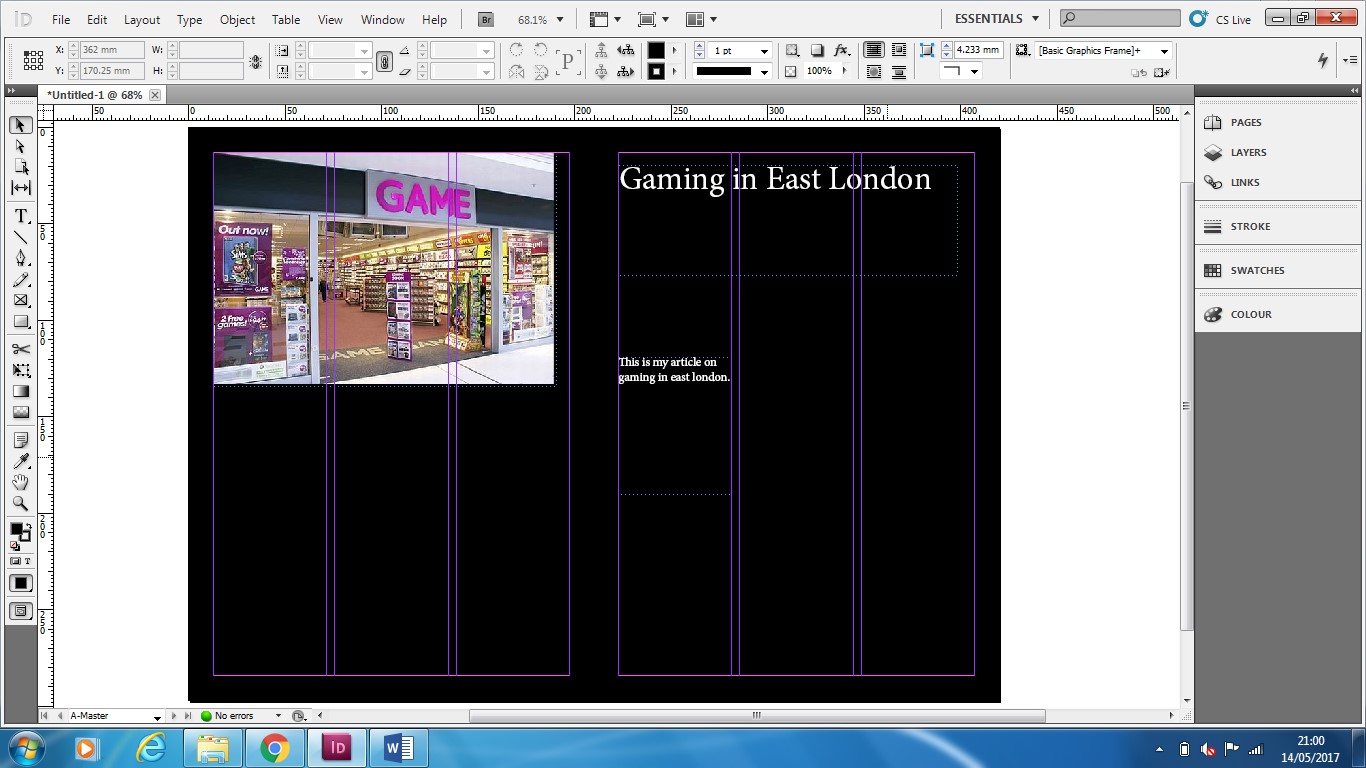1366x768 pixels.
Task: Open the A-Master page selector dropdown
Action: click(157, 717)
